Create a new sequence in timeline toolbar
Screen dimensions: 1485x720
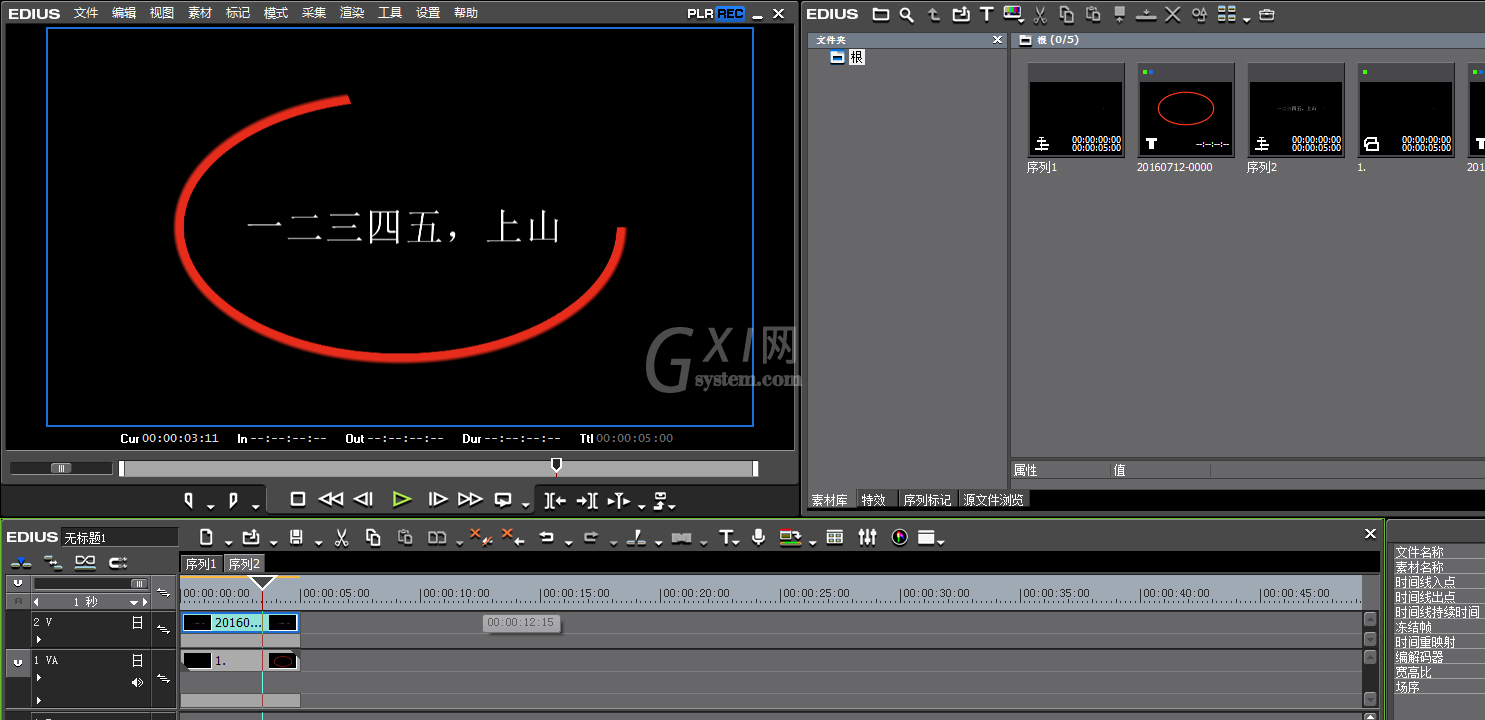point(206,537)
